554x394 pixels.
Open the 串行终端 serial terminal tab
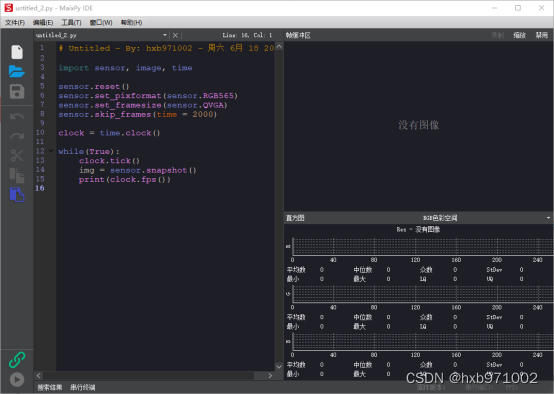point(83,387)
